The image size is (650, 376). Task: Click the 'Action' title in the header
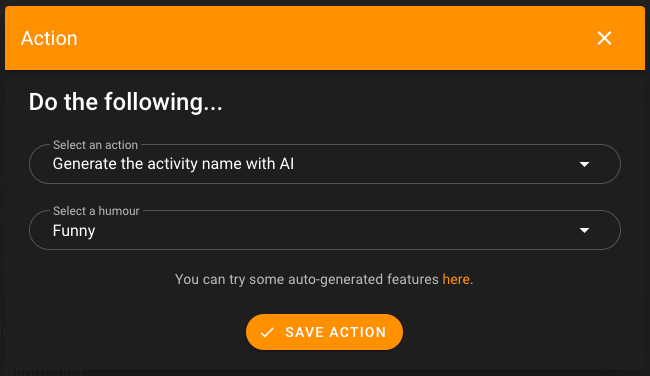pyautogui.click(x=49, y=38)
